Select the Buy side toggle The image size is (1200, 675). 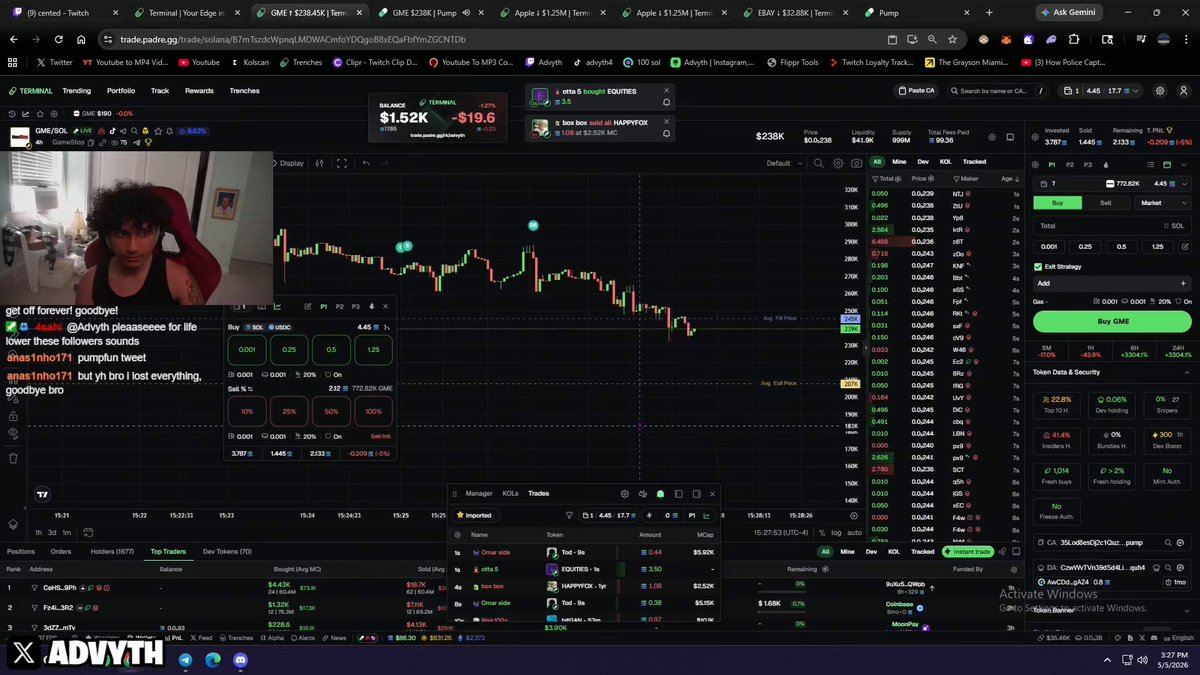tap(1057, 202)
